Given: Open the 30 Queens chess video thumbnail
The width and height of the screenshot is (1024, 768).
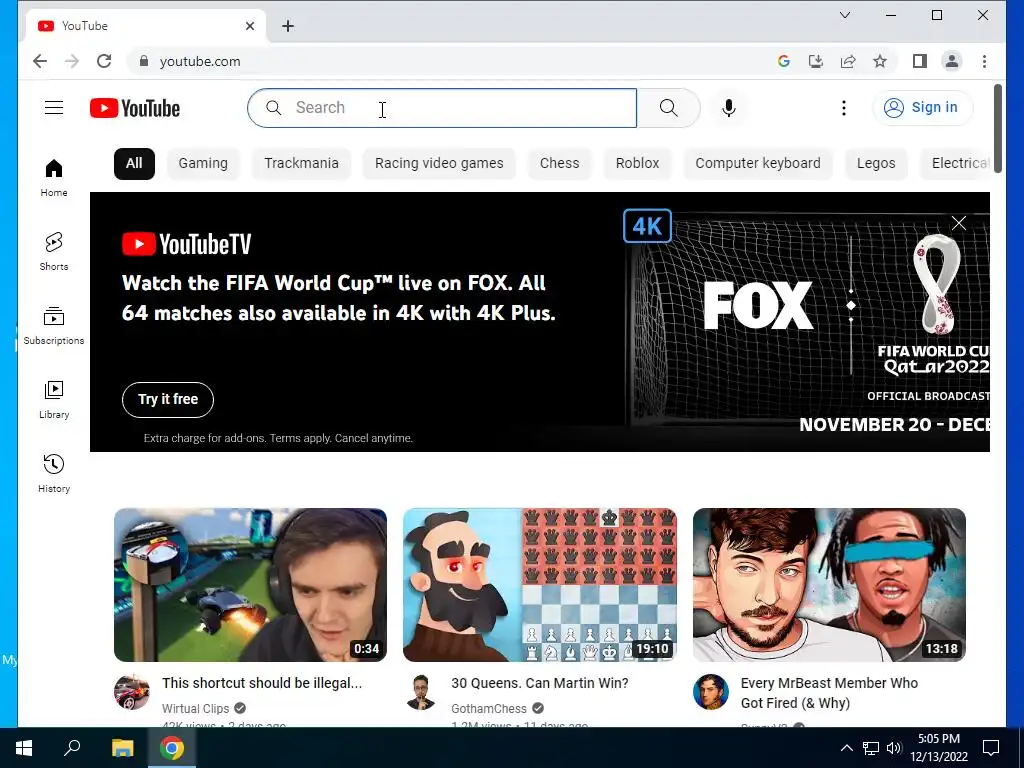Looking at the screenshot, I should [540, 585].
